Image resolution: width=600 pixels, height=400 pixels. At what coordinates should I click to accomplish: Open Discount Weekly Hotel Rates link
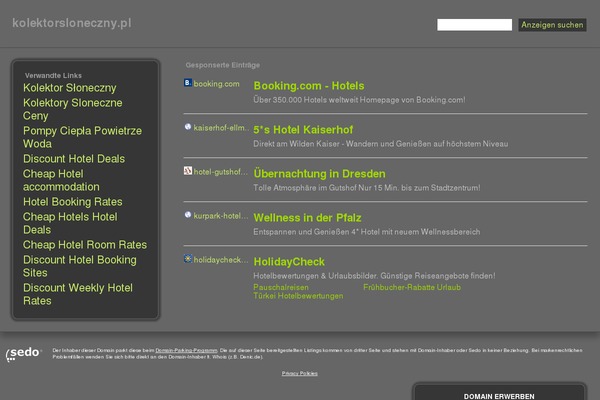point(78,294)
